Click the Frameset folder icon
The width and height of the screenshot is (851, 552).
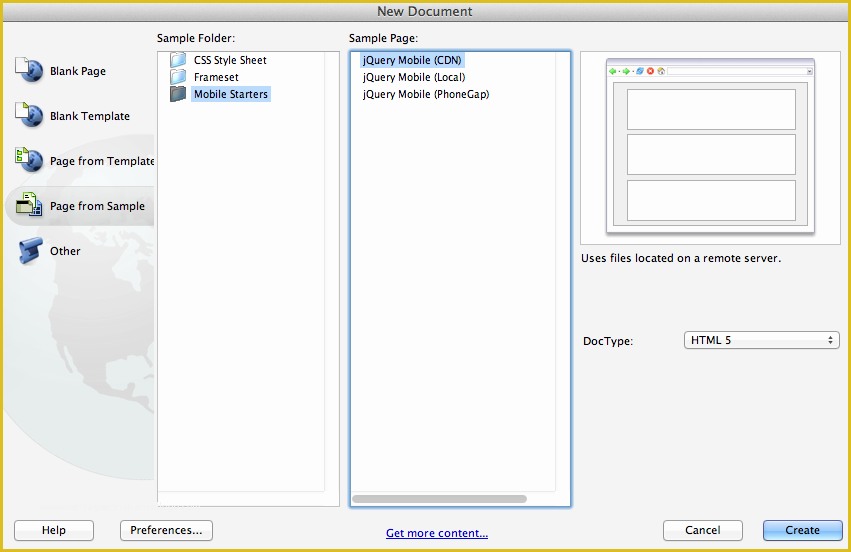tap(178, 77)
